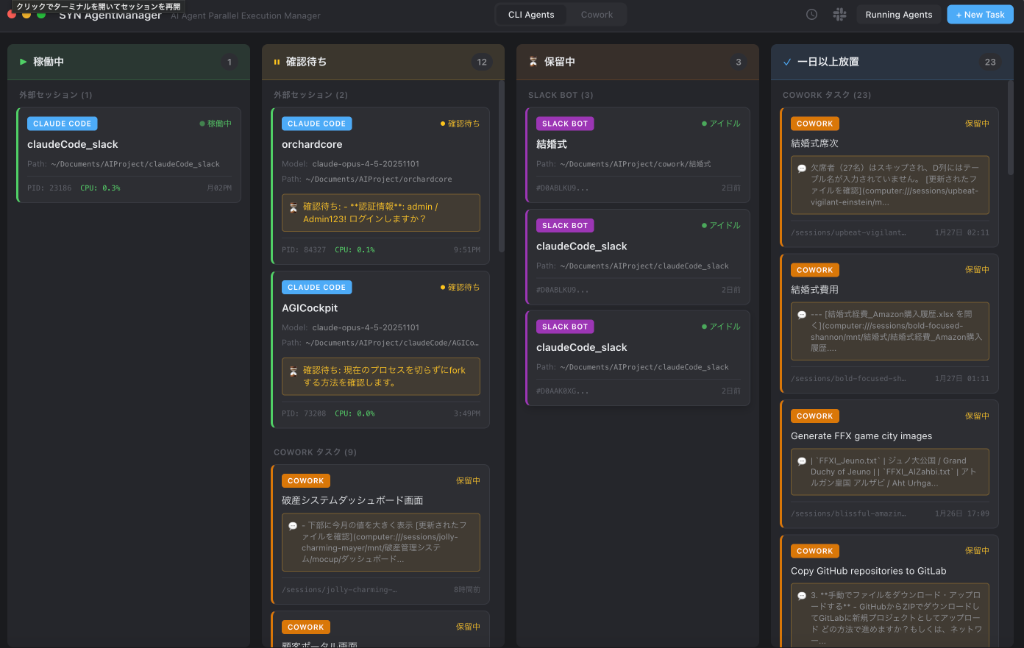Click the COWORK badge on 結婚式費用 card
1024x648 pixels.
(x=815, y=270)
